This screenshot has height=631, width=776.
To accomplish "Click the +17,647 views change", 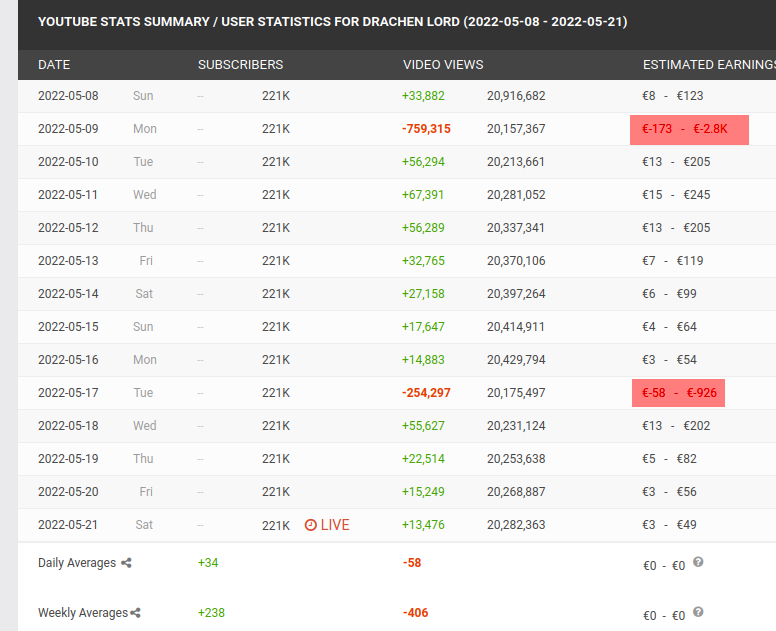I will pos(423,327).
